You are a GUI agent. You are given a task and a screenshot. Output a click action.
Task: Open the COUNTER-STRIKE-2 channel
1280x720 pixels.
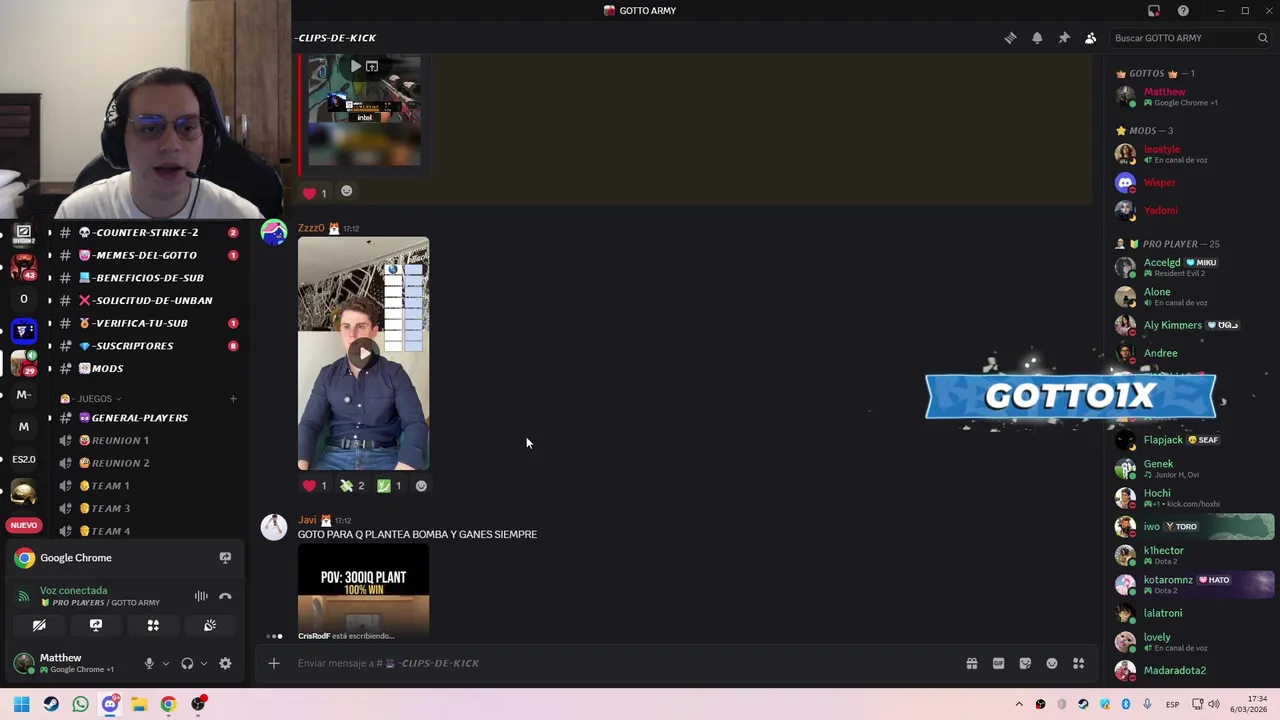pos(148,232)
